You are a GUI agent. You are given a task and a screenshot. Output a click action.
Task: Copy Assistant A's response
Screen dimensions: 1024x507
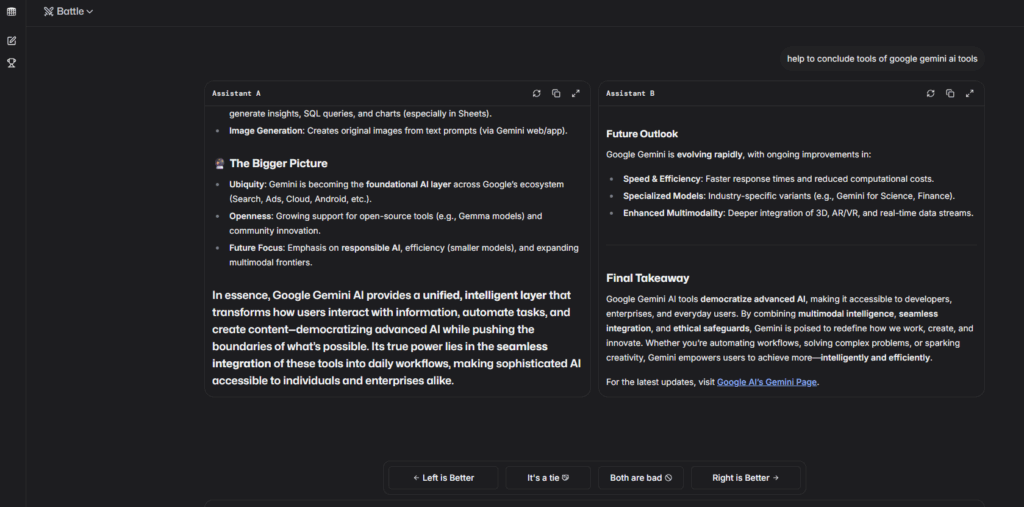click(556, 93)
